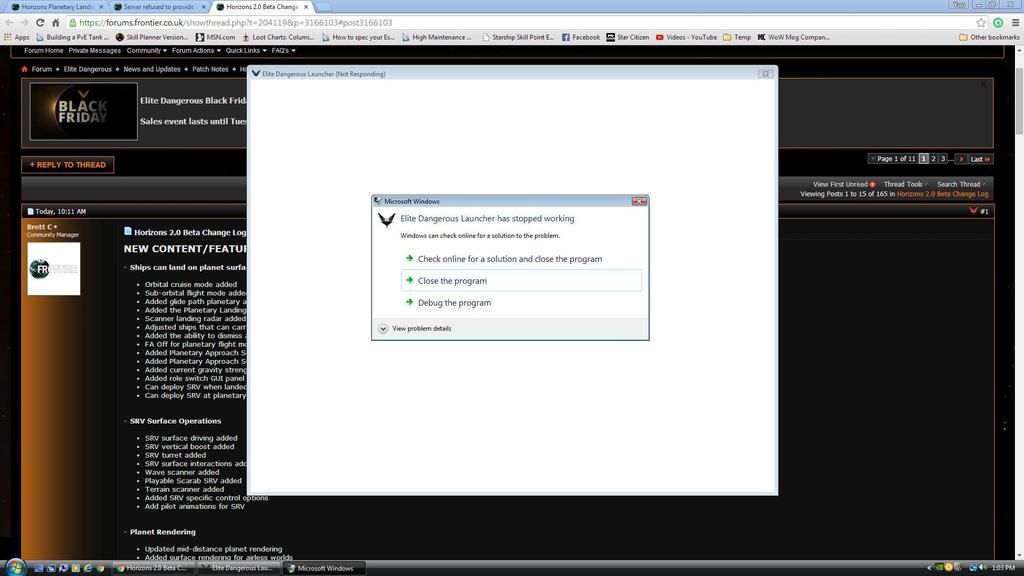Viewport: 1024px width, 576px height.
Task: Open the Facebook bookmark
Action: coord(581,37)
